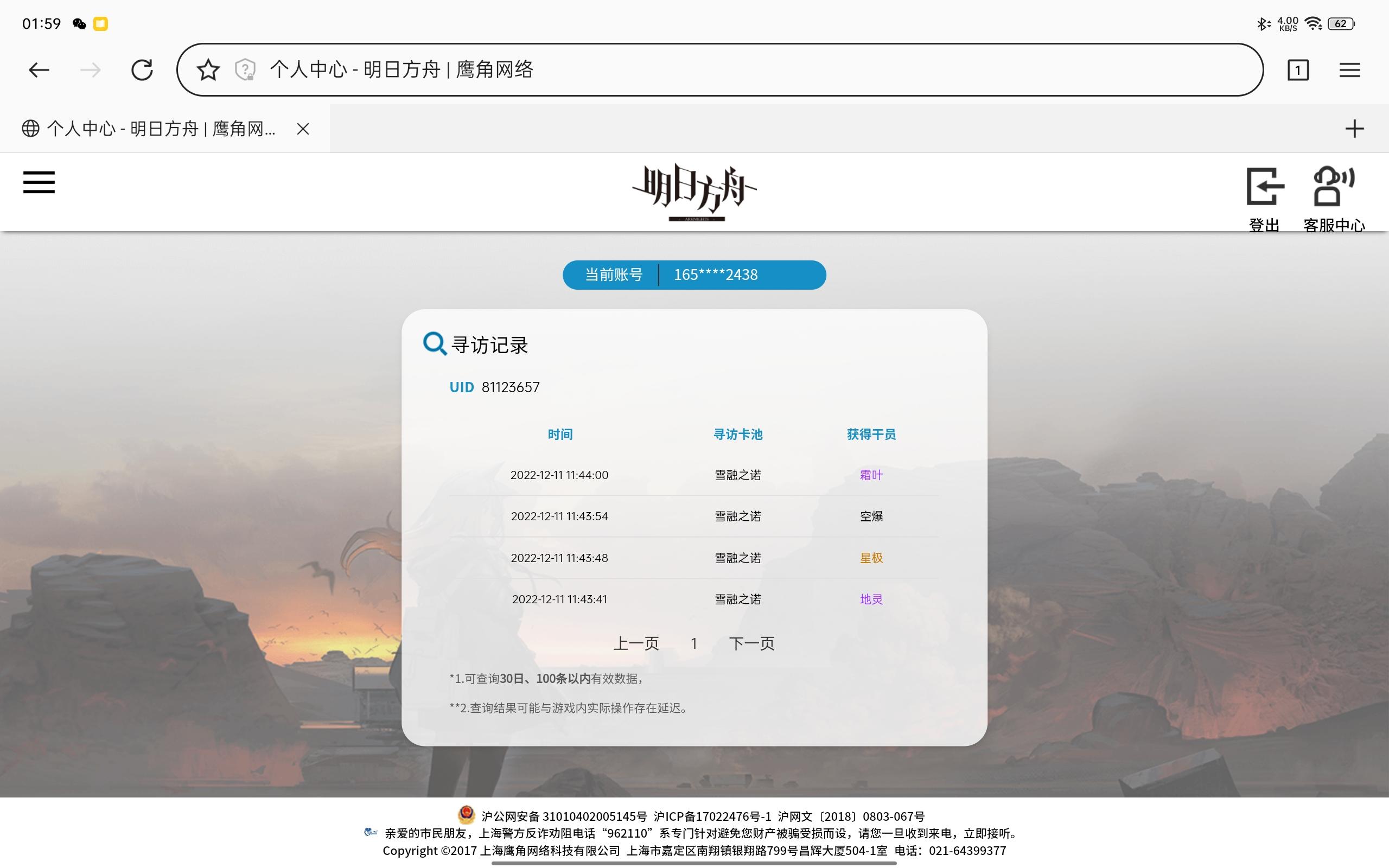Click the 时间 column header
Screen dimensions: 1389x868
[560, 435]
